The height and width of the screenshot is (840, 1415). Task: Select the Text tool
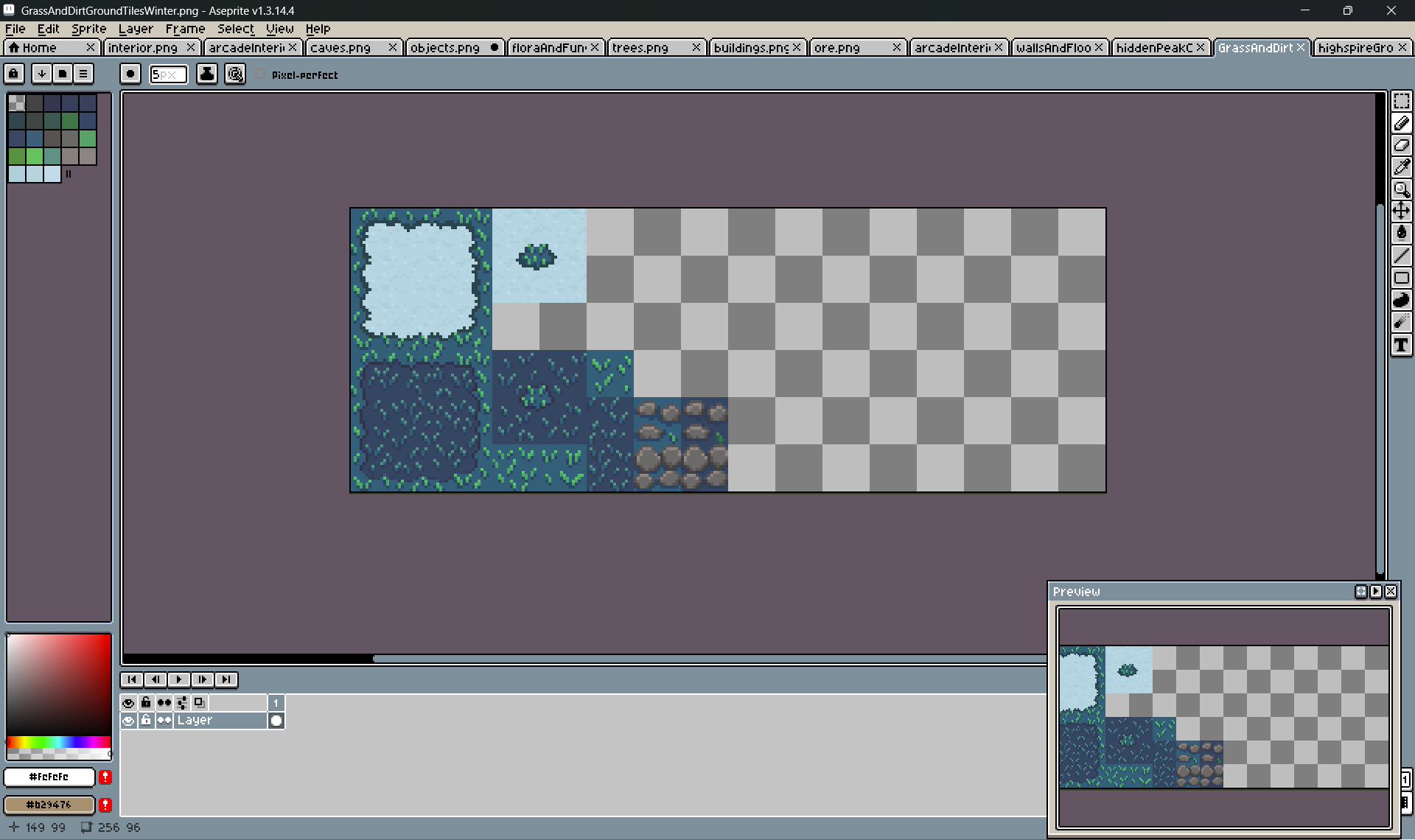(x=1401, y=345)
